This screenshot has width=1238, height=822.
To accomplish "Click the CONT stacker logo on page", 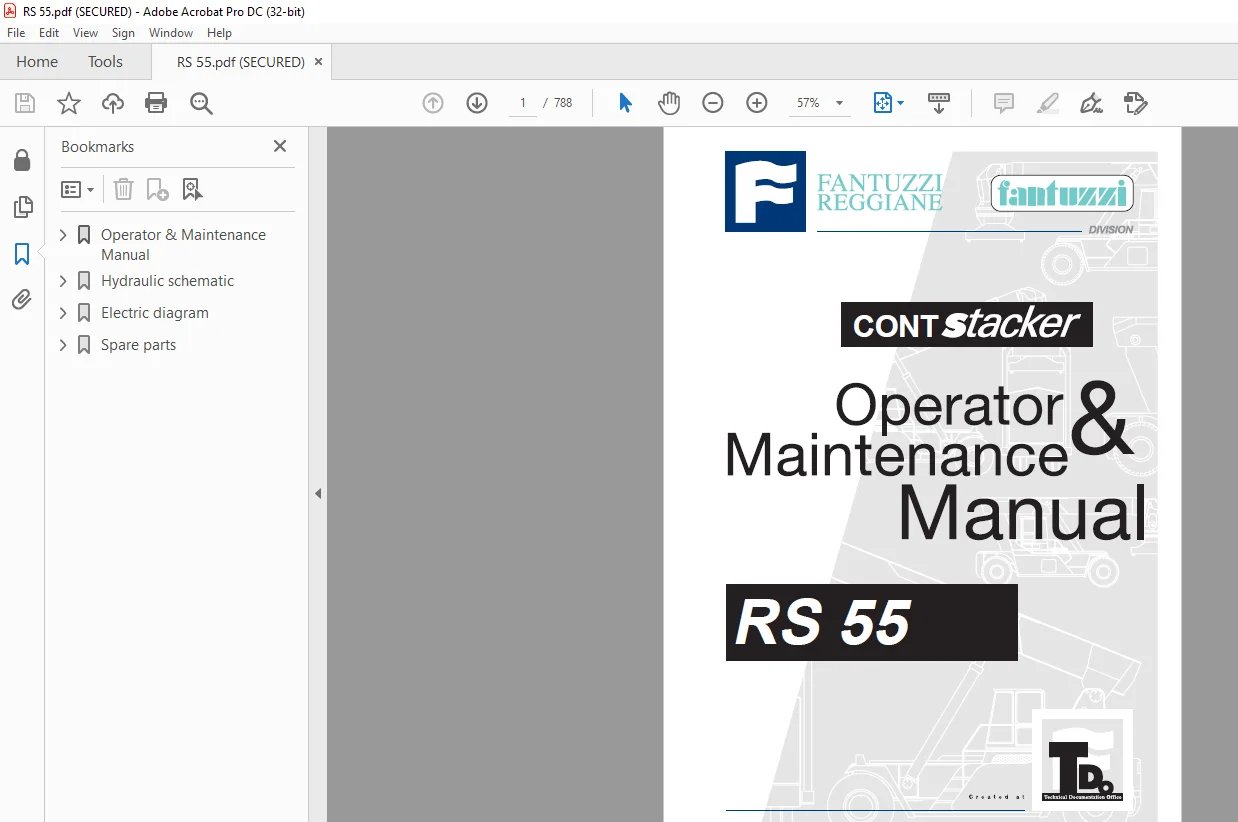I will click(966, 325).
